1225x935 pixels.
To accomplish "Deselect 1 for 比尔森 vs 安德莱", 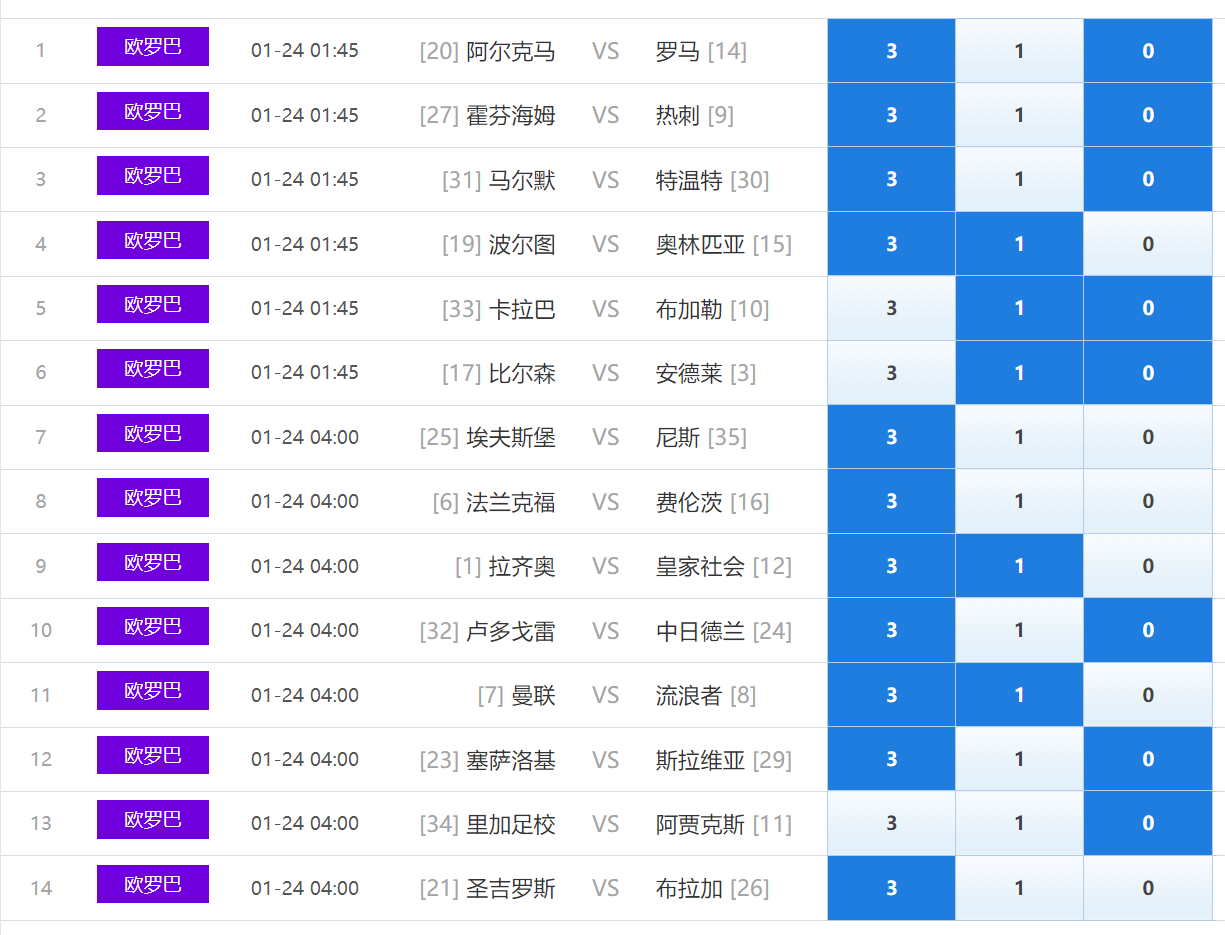I will pyautogui.click(x=1019, y=373).
